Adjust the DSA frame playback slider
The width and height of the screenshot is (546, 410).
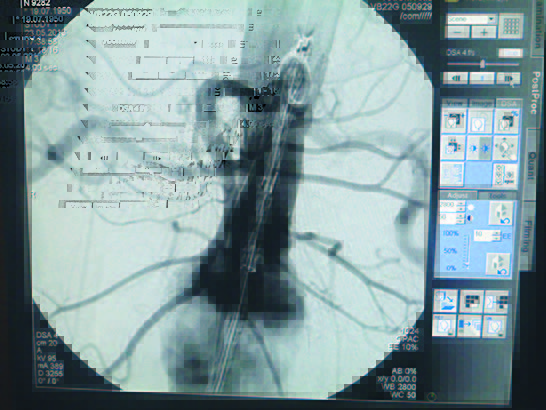click(483, 64)
